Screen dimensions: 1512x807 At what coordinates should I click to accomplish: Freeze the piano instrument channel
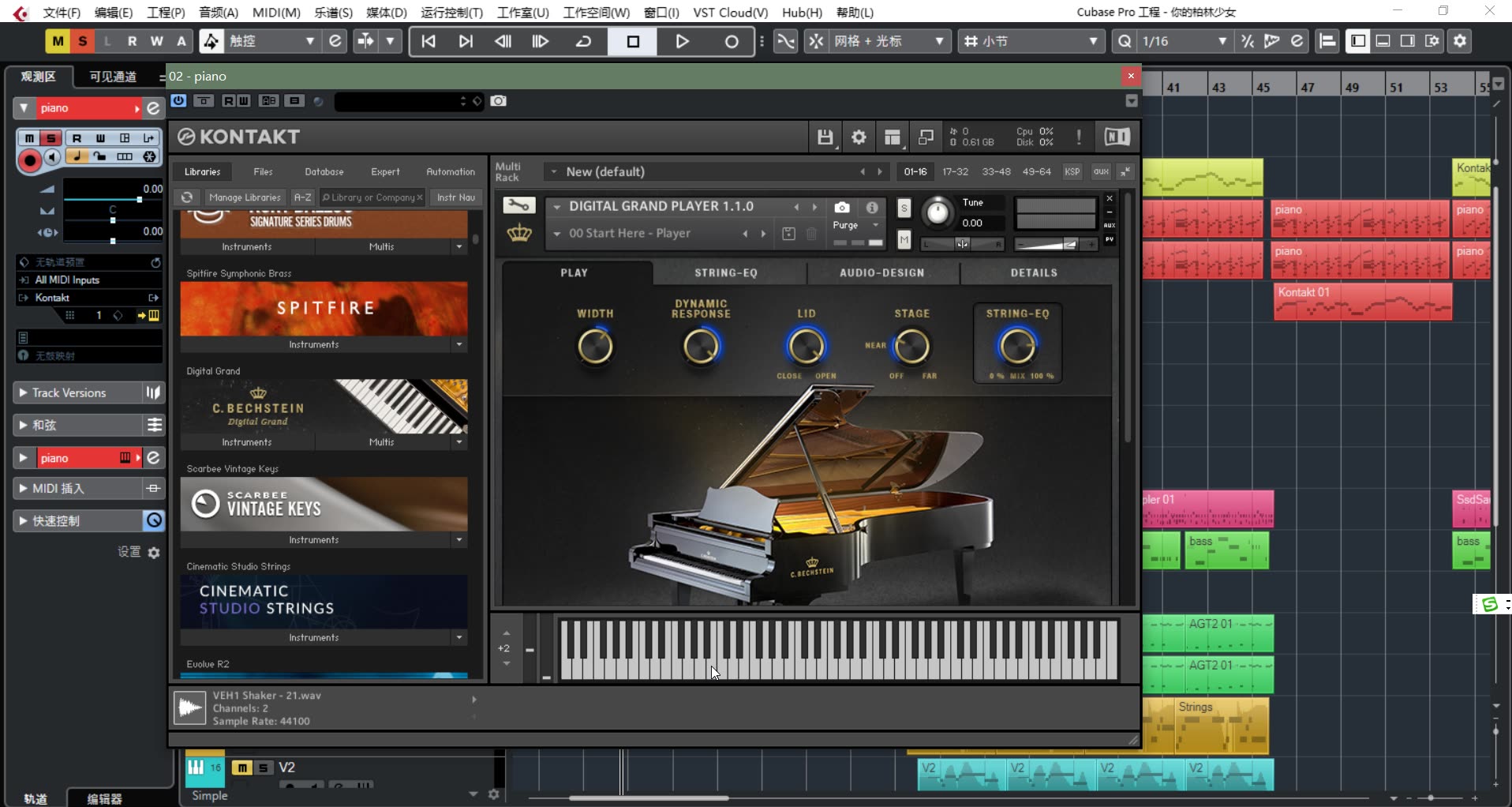[x=149, y=157]
